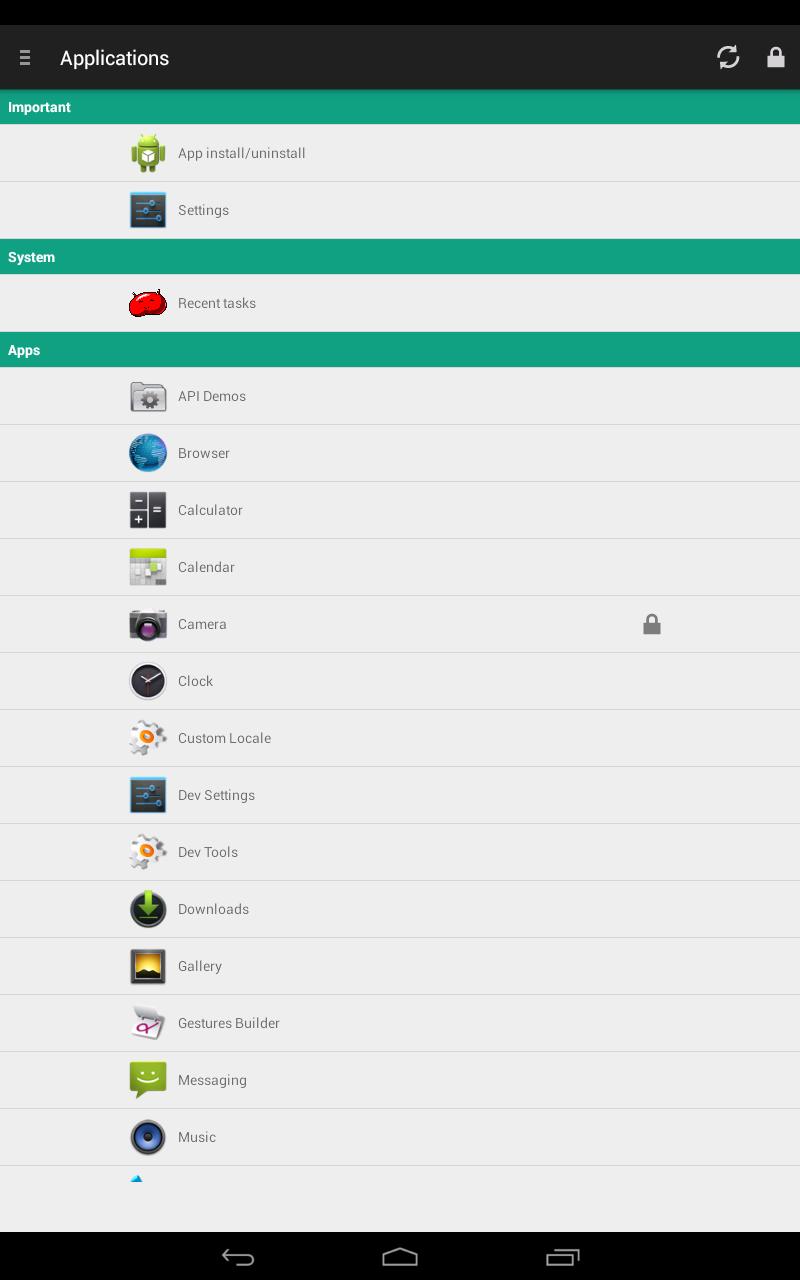Screen dimensions: 800x1280
Task: Tap the Camera app icon
Action: coord(148,624)
